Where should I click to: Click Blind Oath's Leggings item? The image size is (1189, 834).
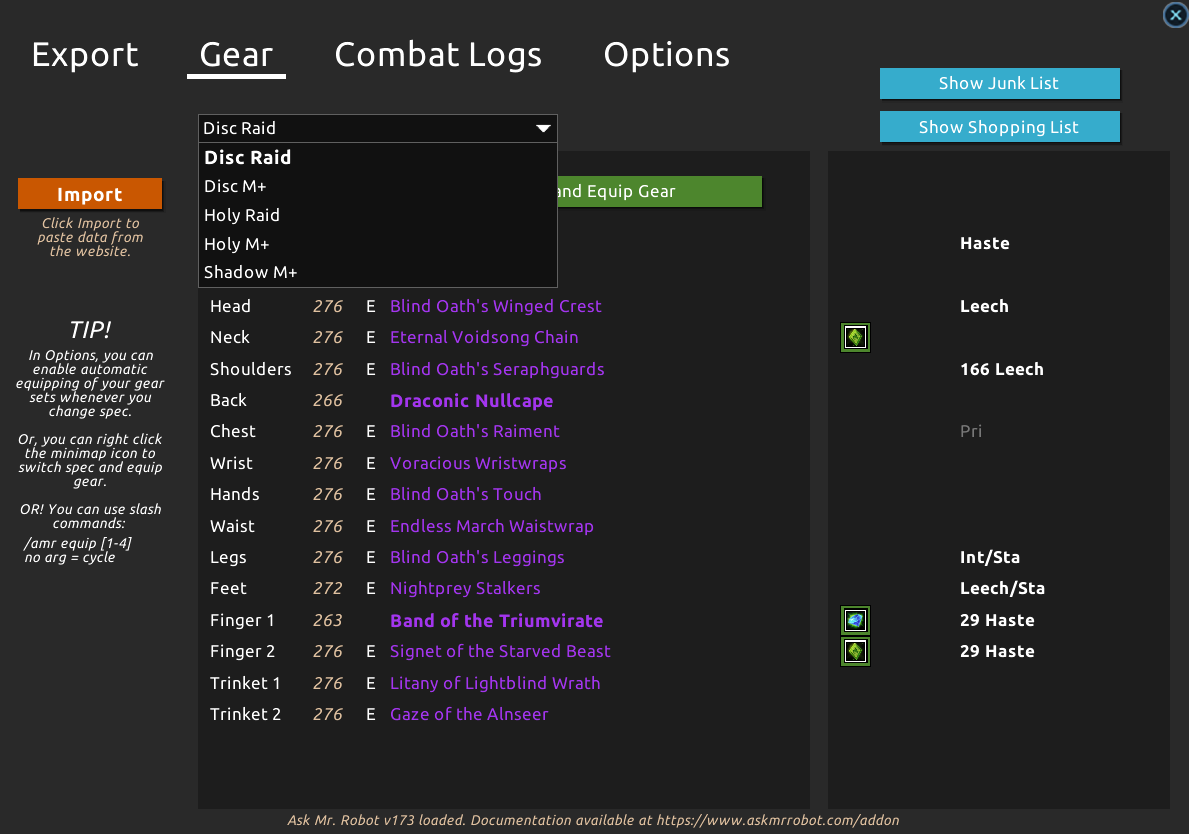coord(477,557)
